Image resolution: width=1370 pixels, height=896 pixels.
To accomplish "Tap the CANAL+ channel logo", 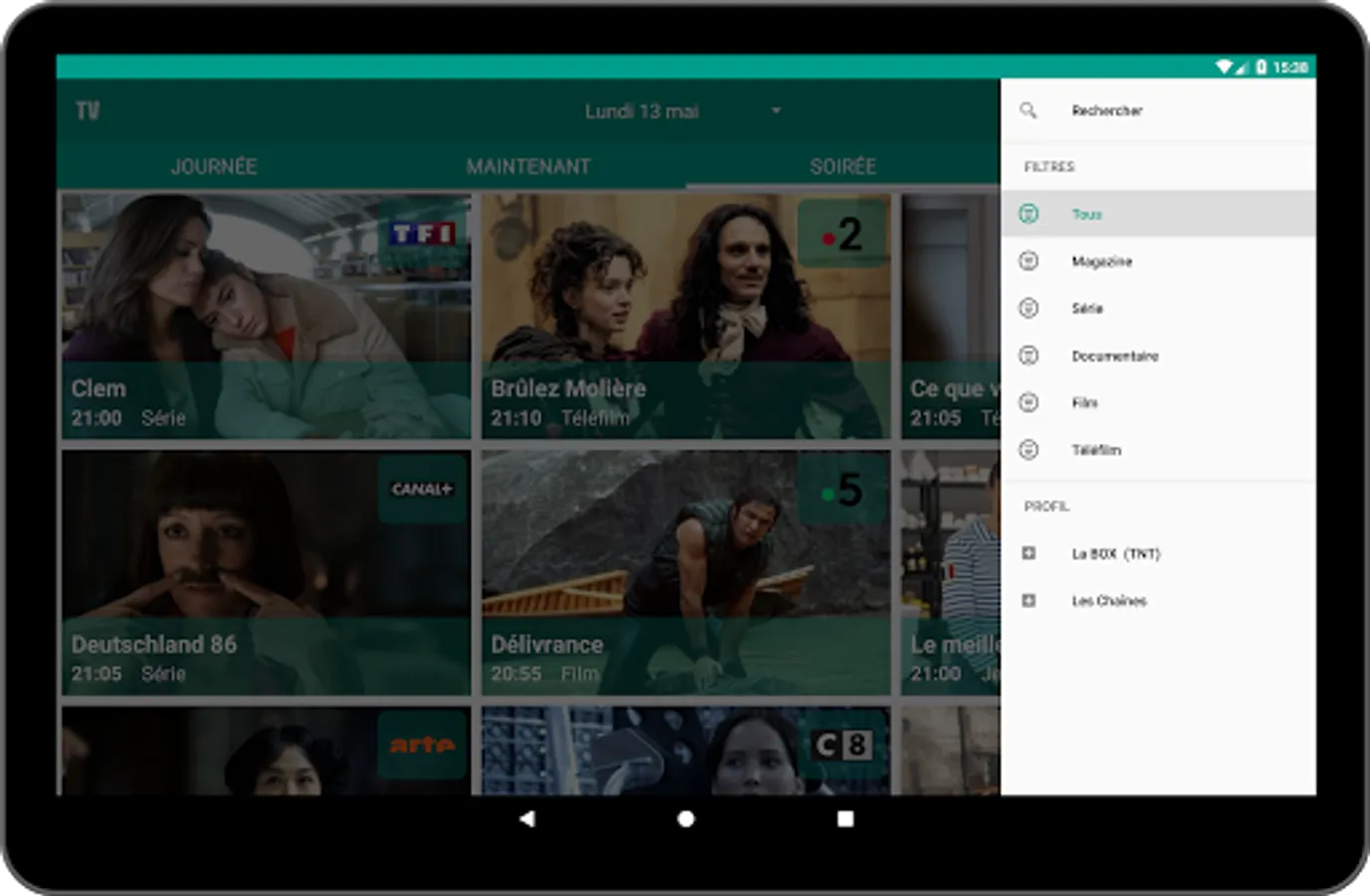I will (422, 489).
